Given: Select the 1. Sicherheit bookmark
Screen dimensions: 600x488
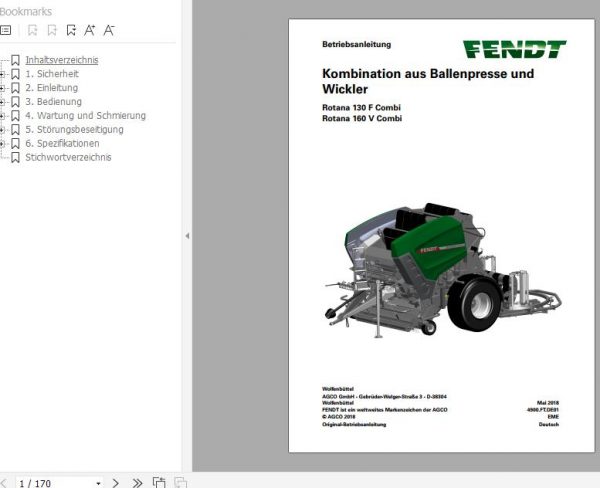Looking at the screenshot, I should [52, 74].
